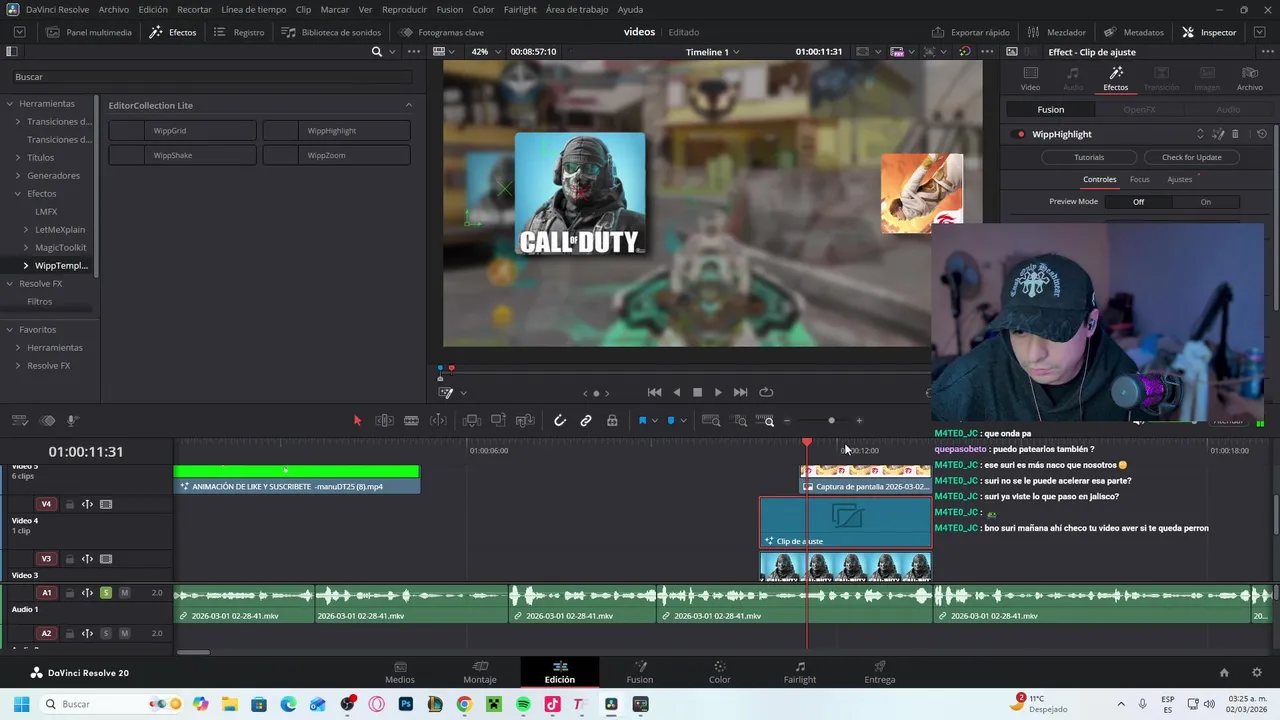Click Check for Update button
1280x720 pixels.
click(x=1192, y=157)
